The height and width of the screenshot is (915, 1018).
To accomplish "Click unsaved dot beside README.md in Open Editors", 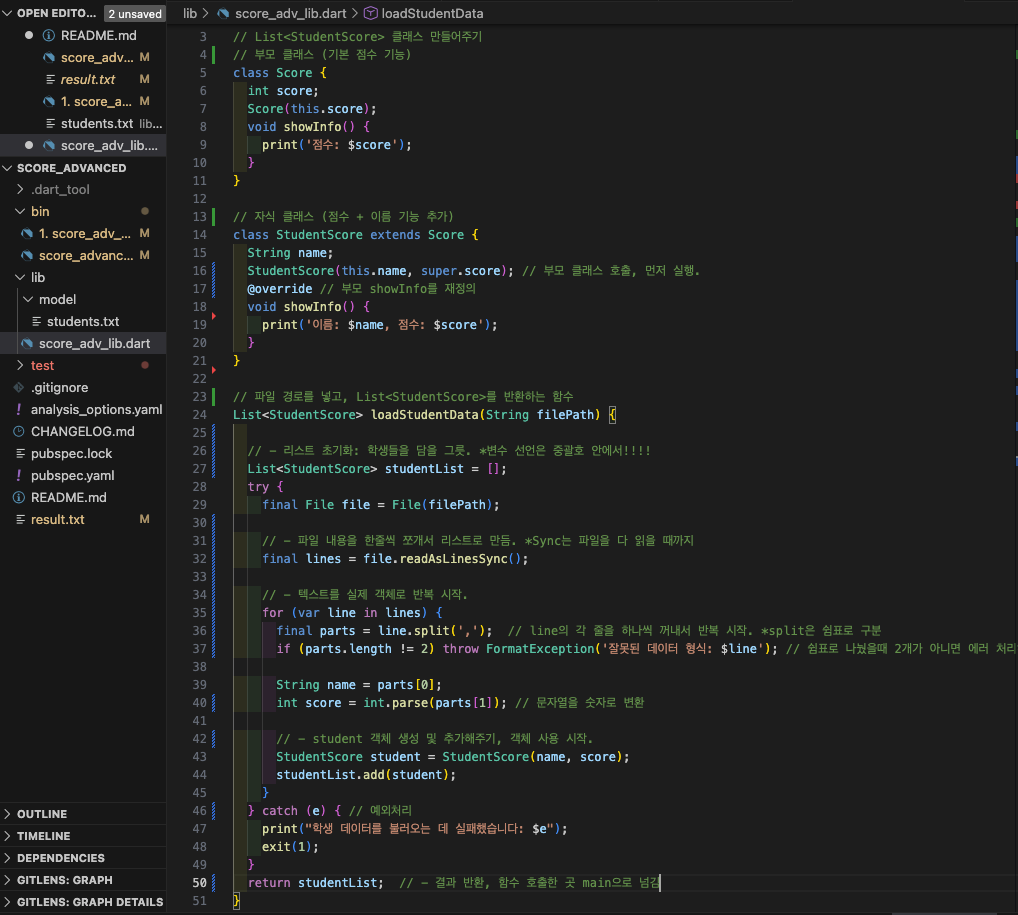I will coord(29,35).
